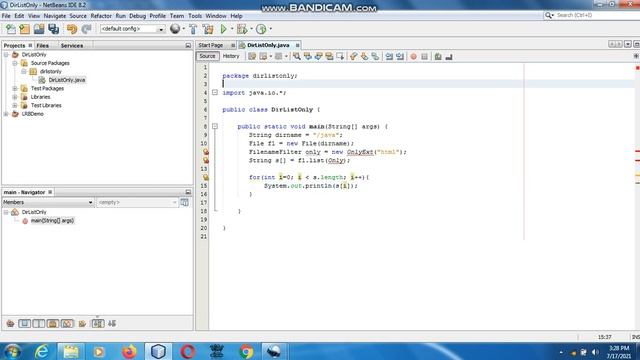The width and height of the screenshot is (640, 360).
Task: Click the Undo arrow icon
Action: pyautogui.click(x=72, y=29)
